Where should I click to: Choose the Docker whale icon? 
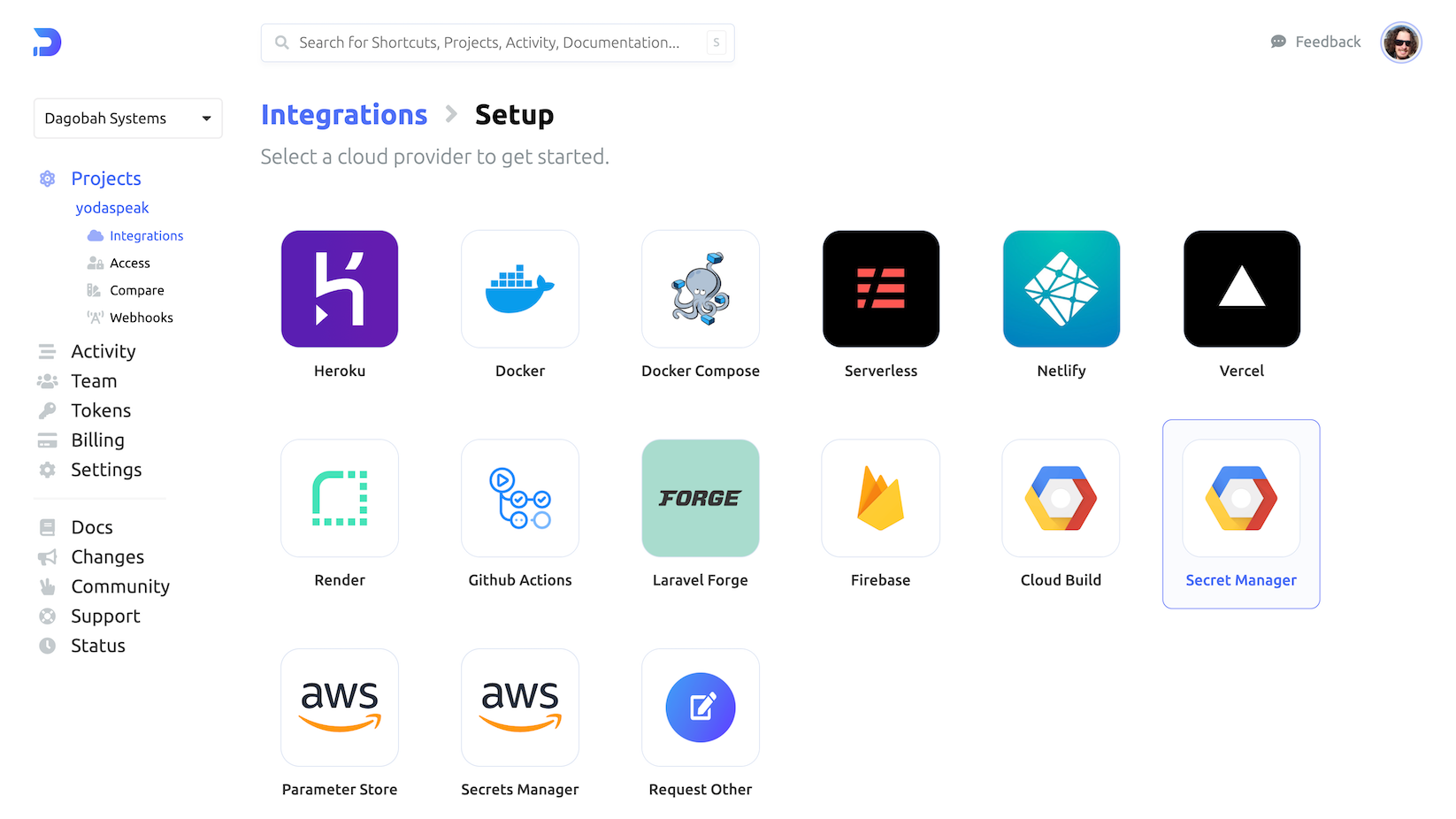(x=520, y=288)
